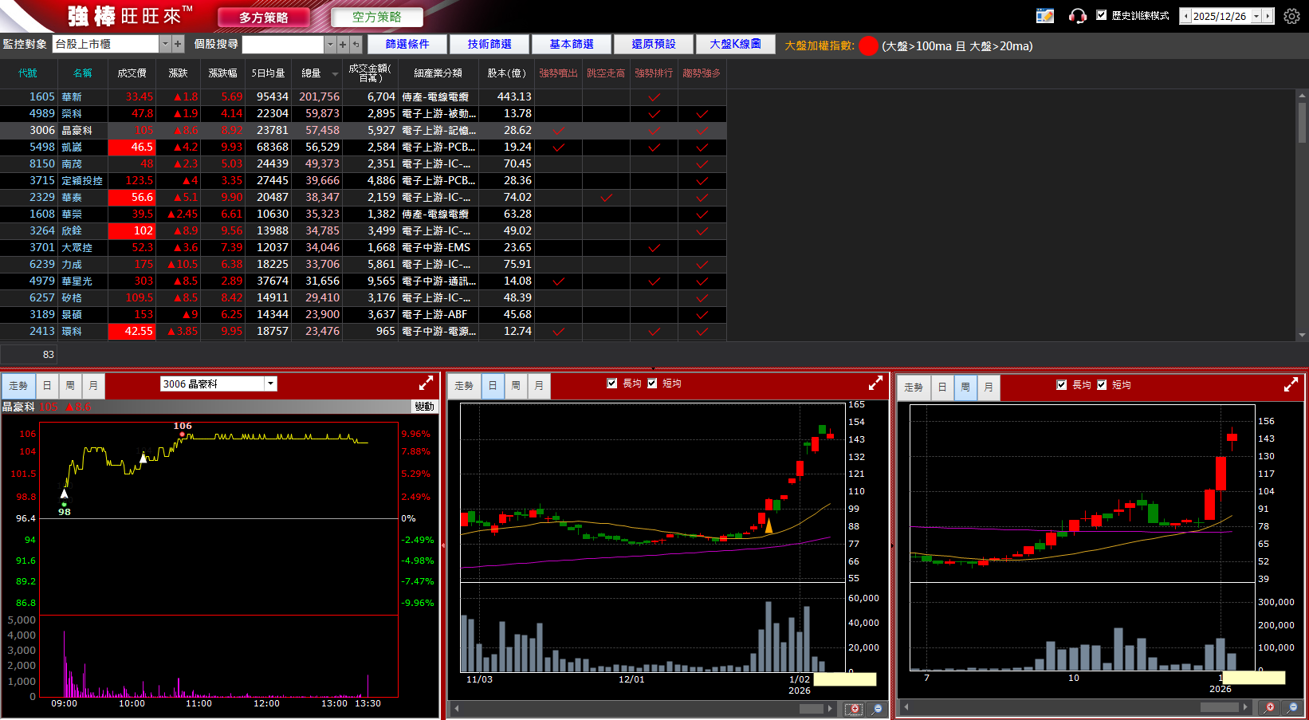
Task: Select 日 tab in the intraday chart panel
Action: point(47,384)
